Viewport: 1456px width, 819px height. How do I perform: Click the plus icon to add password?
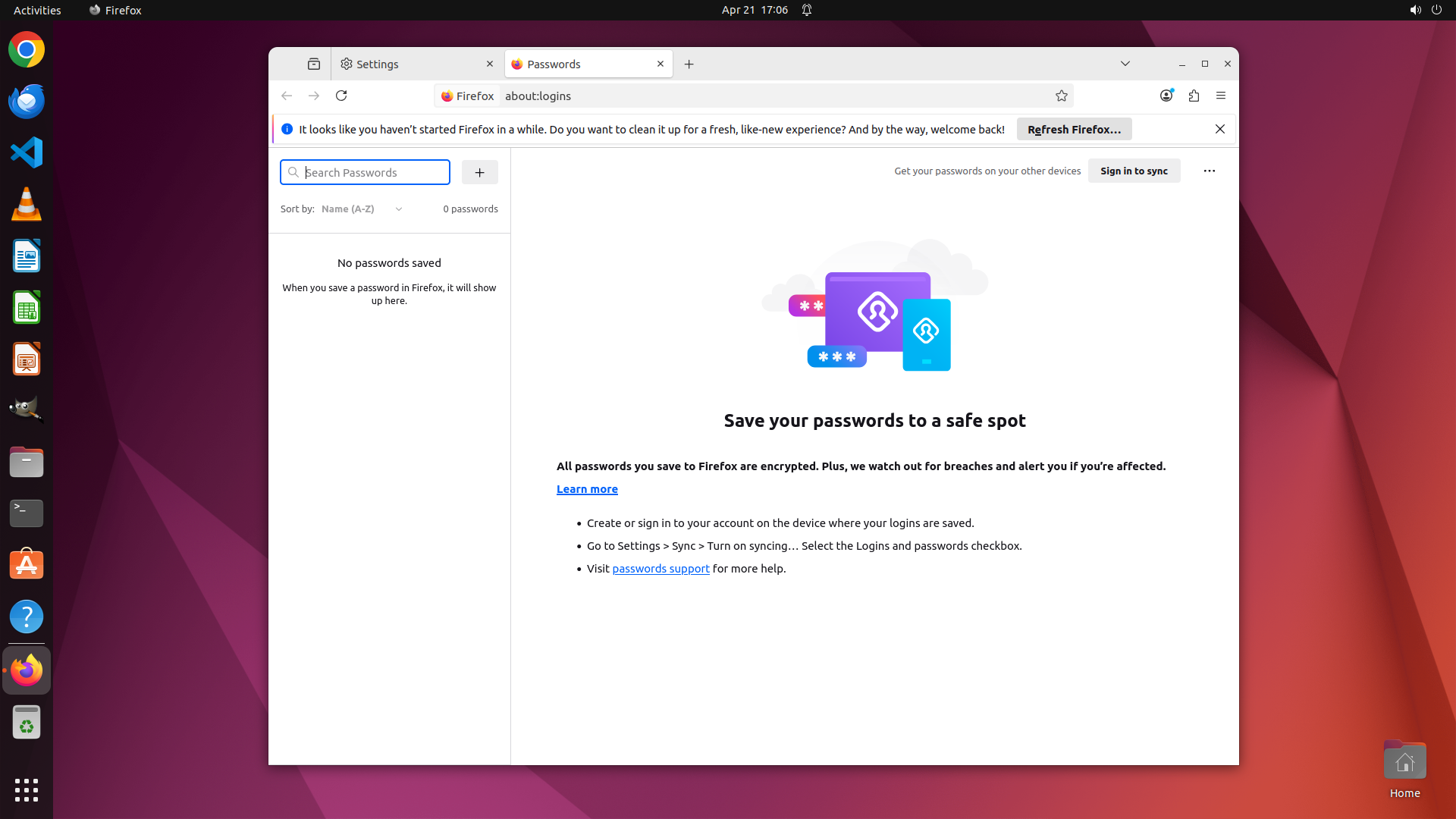[x=479, y=172]
